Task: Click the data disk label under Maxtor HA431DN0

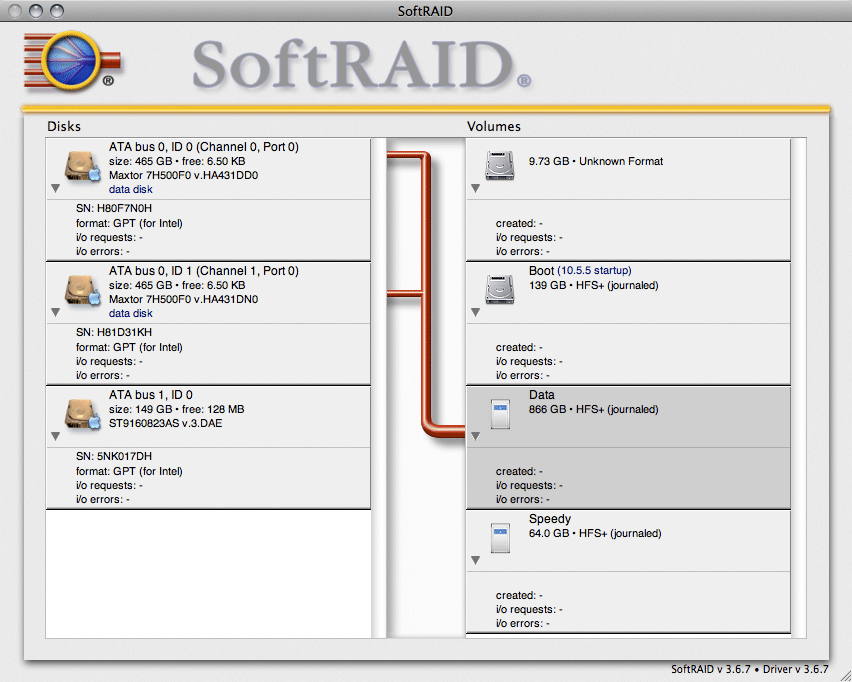Action: 130,313
